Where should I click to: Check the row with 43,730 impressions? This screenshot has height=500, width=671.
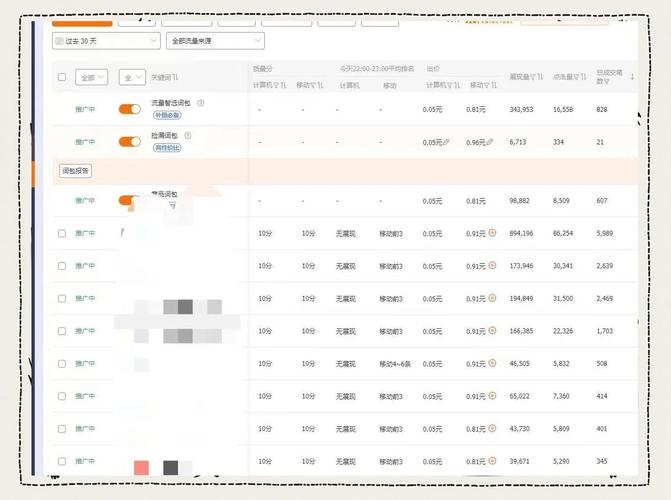[62, 429]
